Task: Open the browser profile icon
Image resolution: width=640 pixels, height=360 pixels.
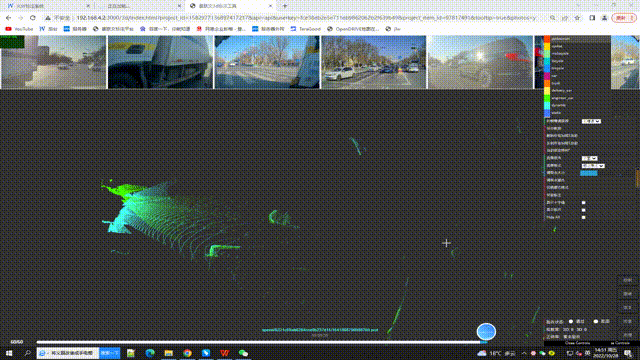Action: [604, 18]
